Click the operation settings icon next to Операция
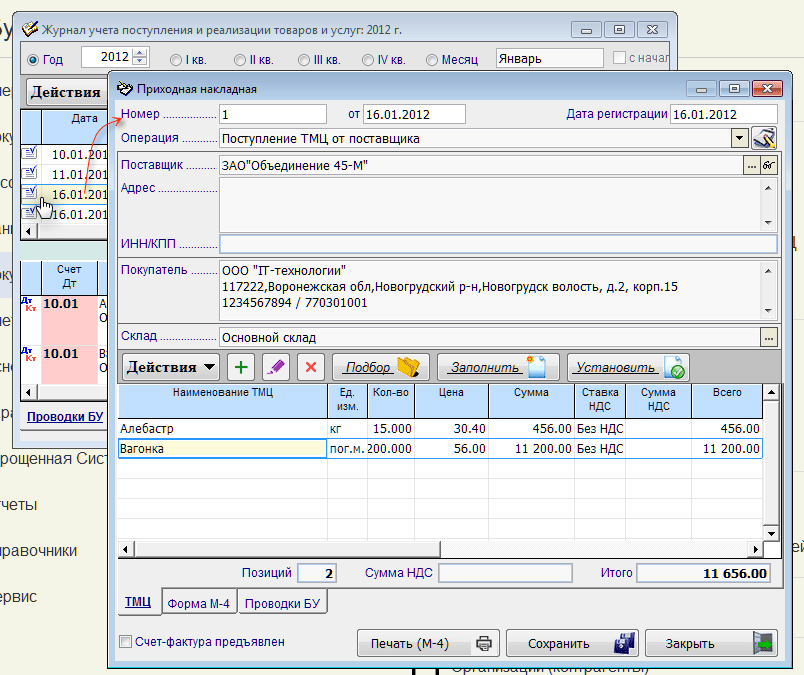The image size is (804, 675). click(x=764, y=138)
